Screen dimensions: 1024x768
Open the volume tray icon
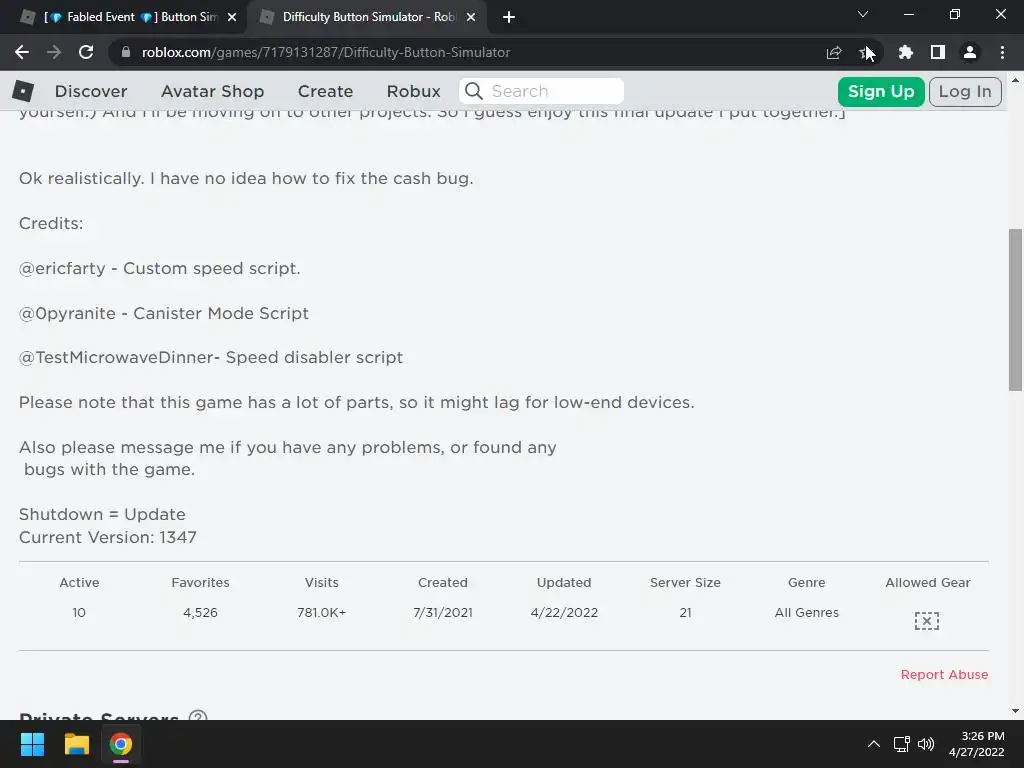click(926, 744)
